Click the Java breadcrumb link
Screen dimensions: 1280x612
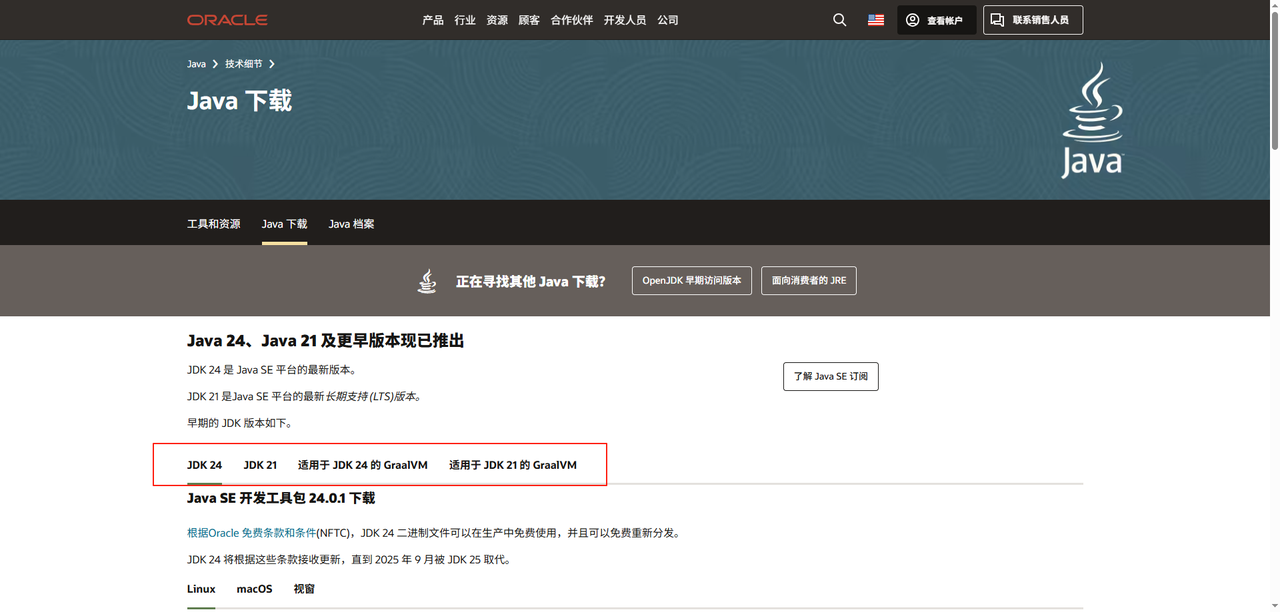[196, 64]
